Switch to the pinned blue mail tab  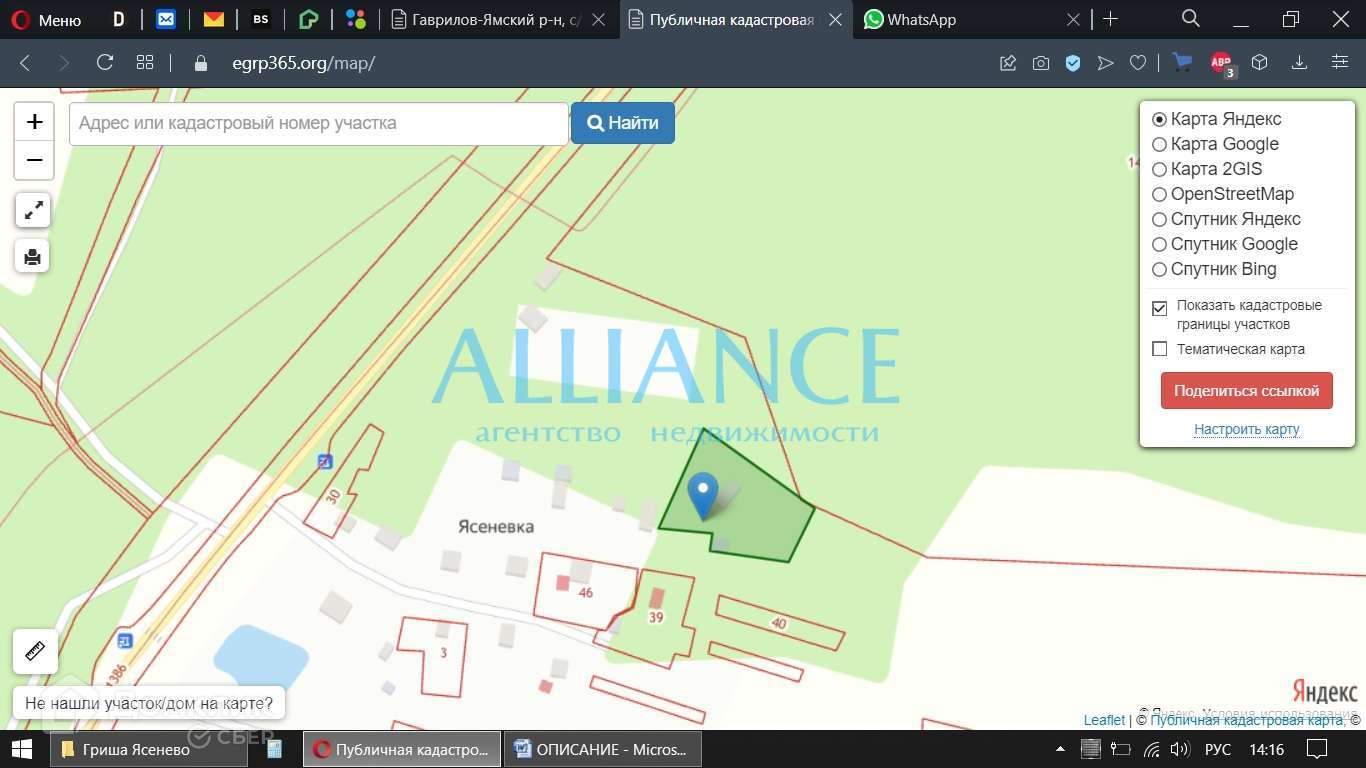[166, 19]
